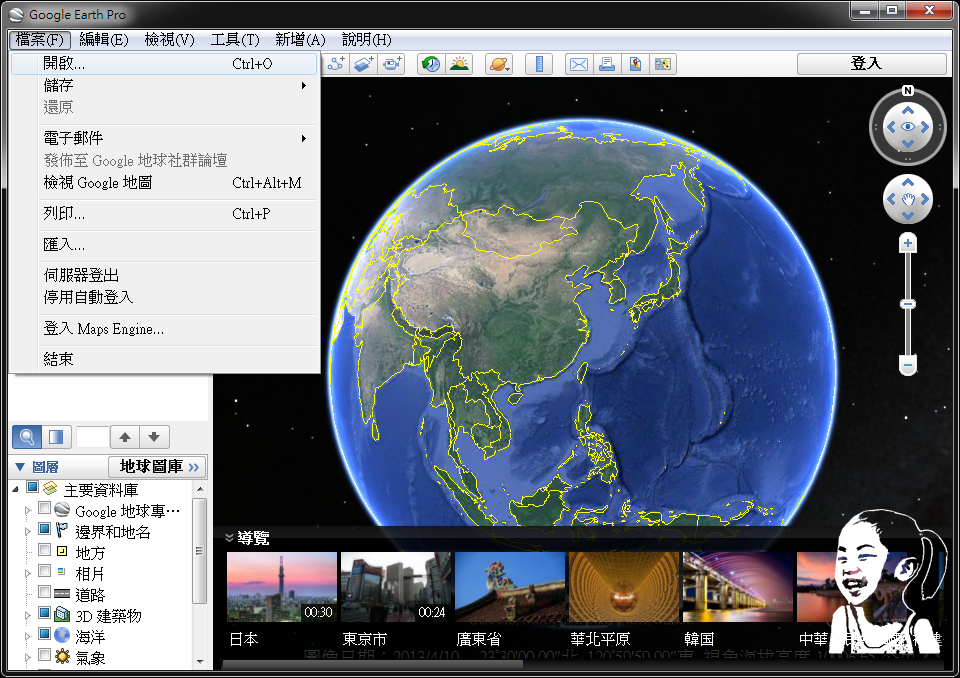Enable the 氣象 layer checkbox
Viewport: 960px width, 678px height.
[44, 654]
